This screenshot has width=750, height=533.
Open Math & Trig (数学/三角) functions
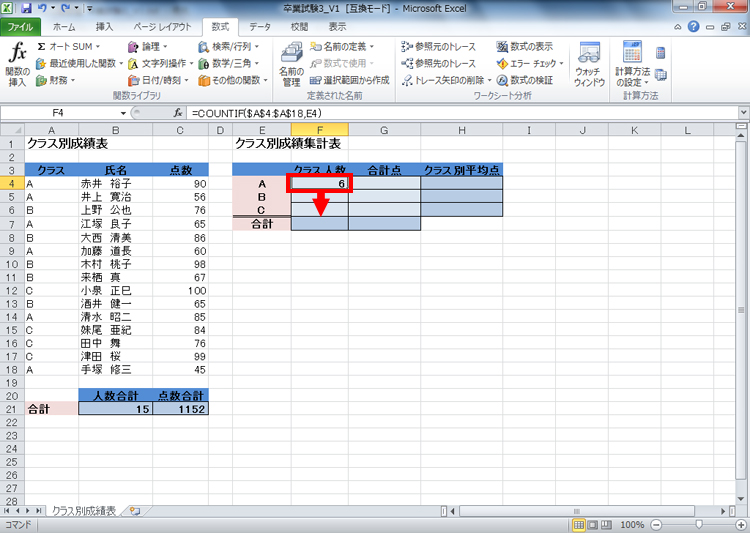pos(229,63)
